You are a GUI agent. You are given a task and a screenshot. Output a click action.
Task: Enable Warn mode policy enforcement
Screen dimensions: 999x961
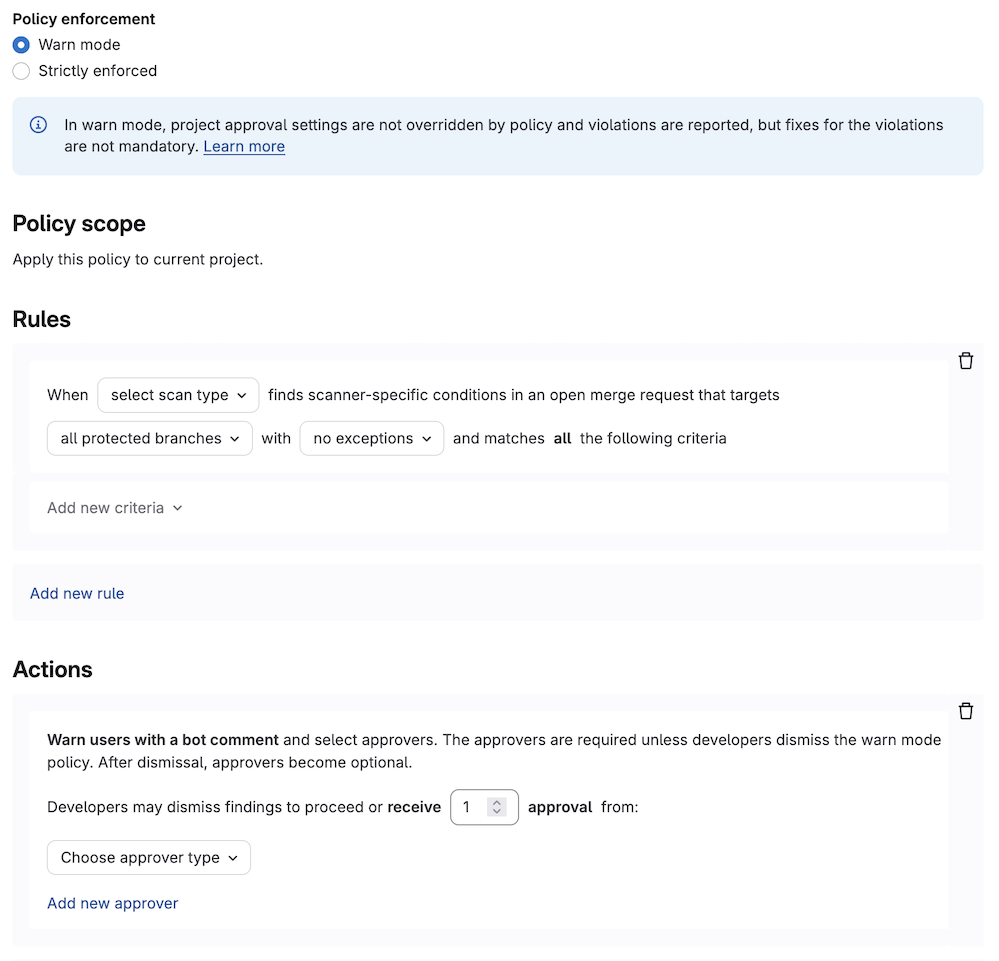(x=21, y=44)
